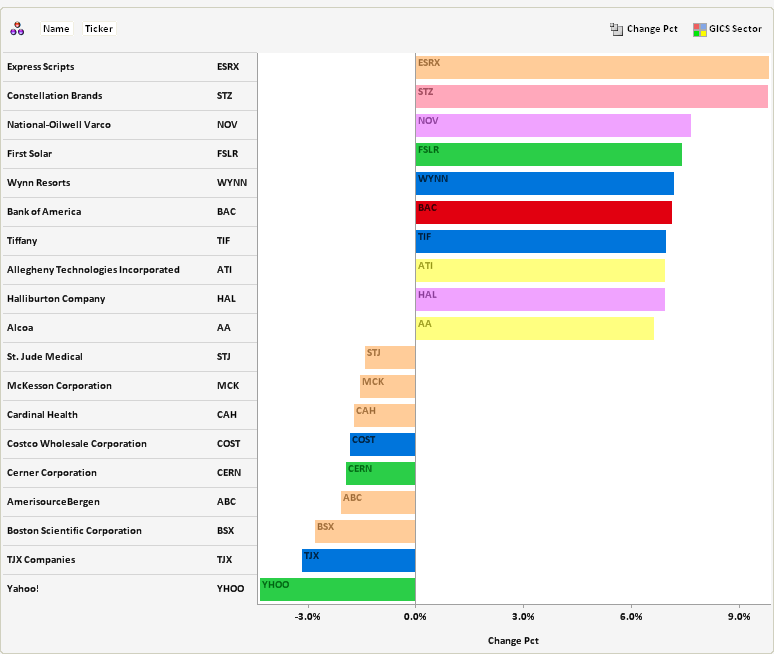Select the COST blue bar
This screenshot has width=774, height=654.
(x=383, y=445)
